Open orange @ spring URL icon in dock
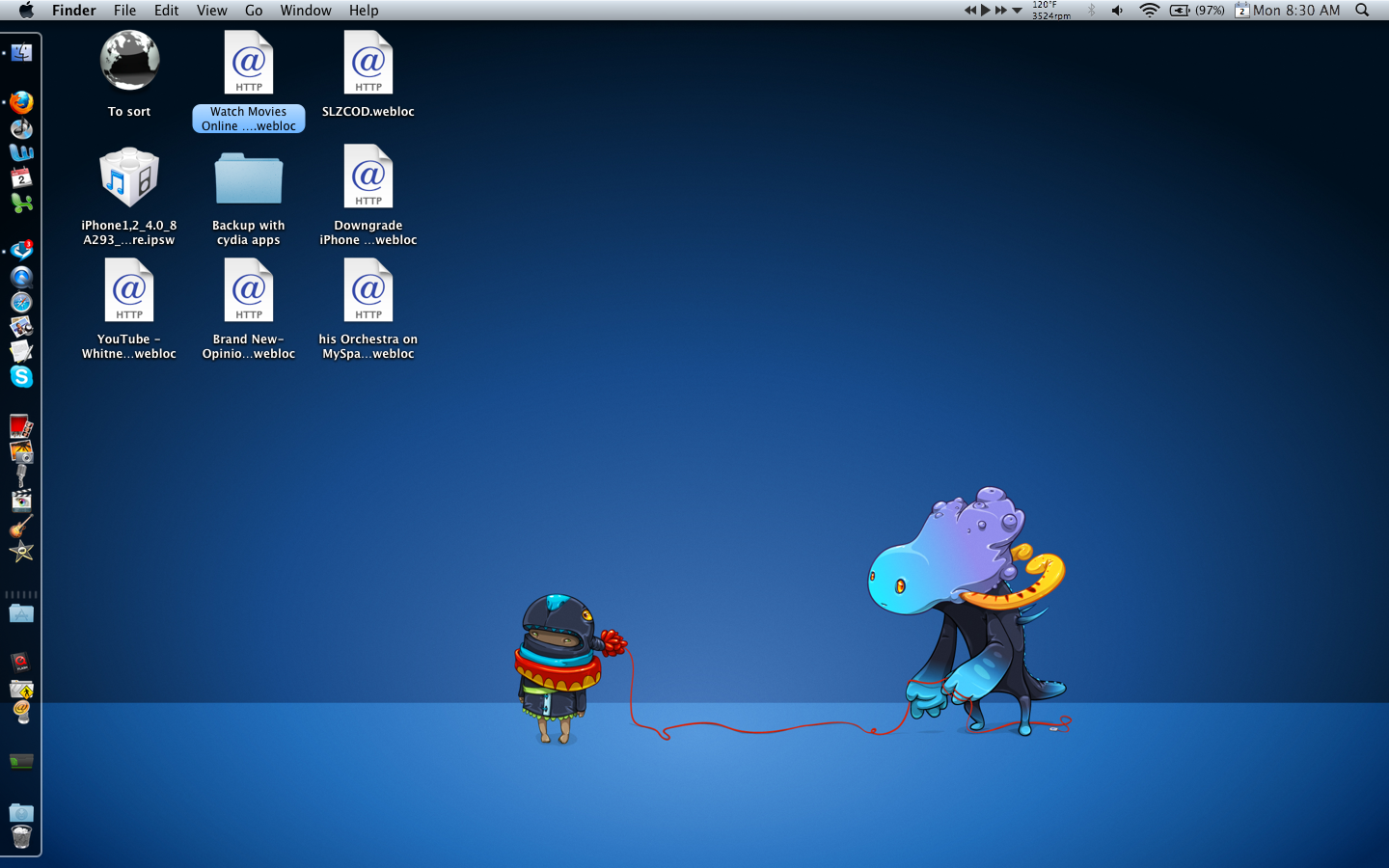The width and height of the screenshot is (1389, 868). [21, 713]
